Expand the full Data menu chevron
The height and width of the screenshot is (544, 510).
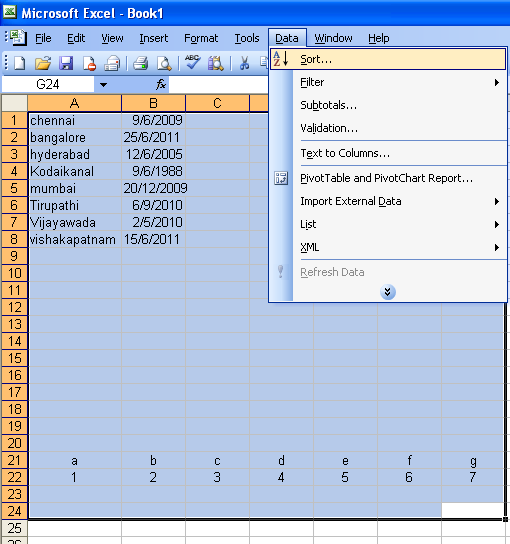pyautogui.click(x=388, y=292)
